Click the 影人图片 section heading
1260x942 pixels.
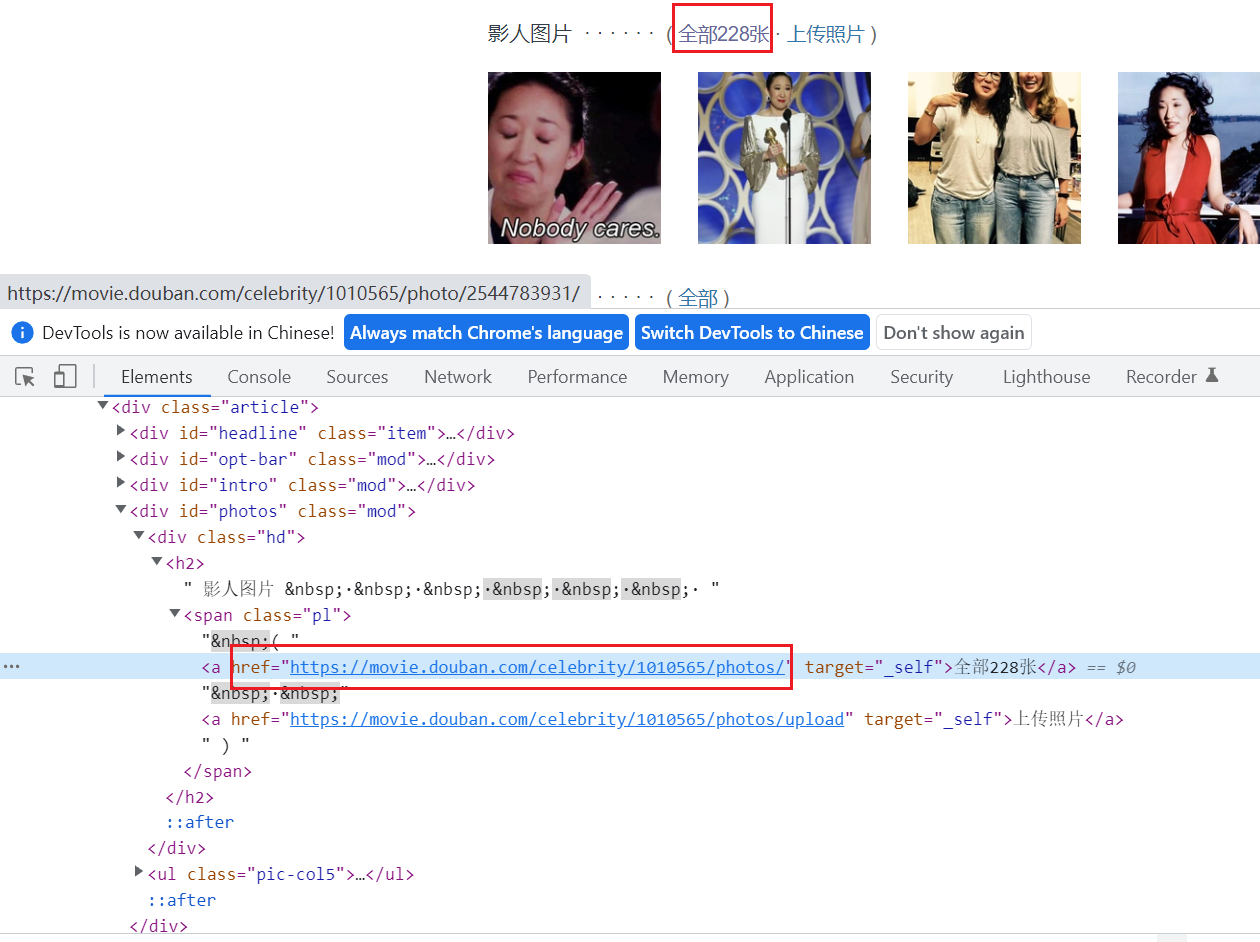click(529, 34)
